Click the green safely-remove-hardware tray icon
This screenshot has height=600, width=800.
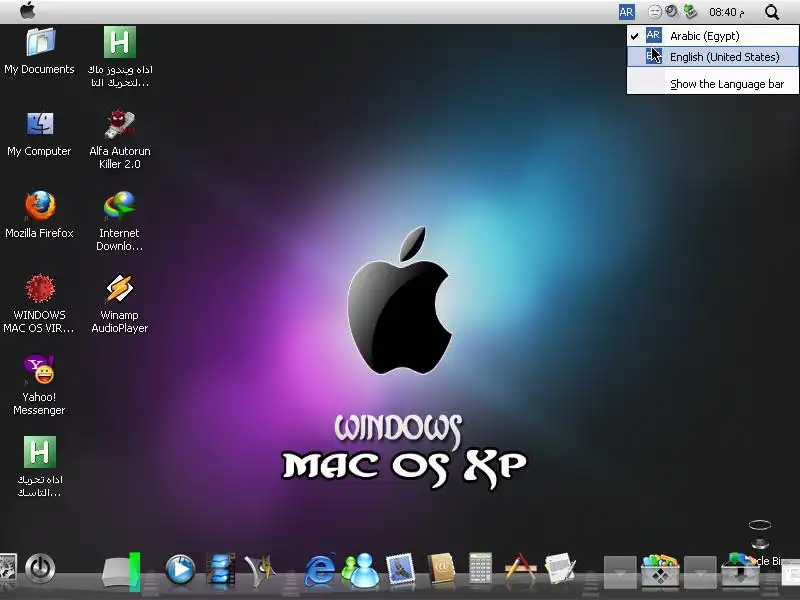690,11
